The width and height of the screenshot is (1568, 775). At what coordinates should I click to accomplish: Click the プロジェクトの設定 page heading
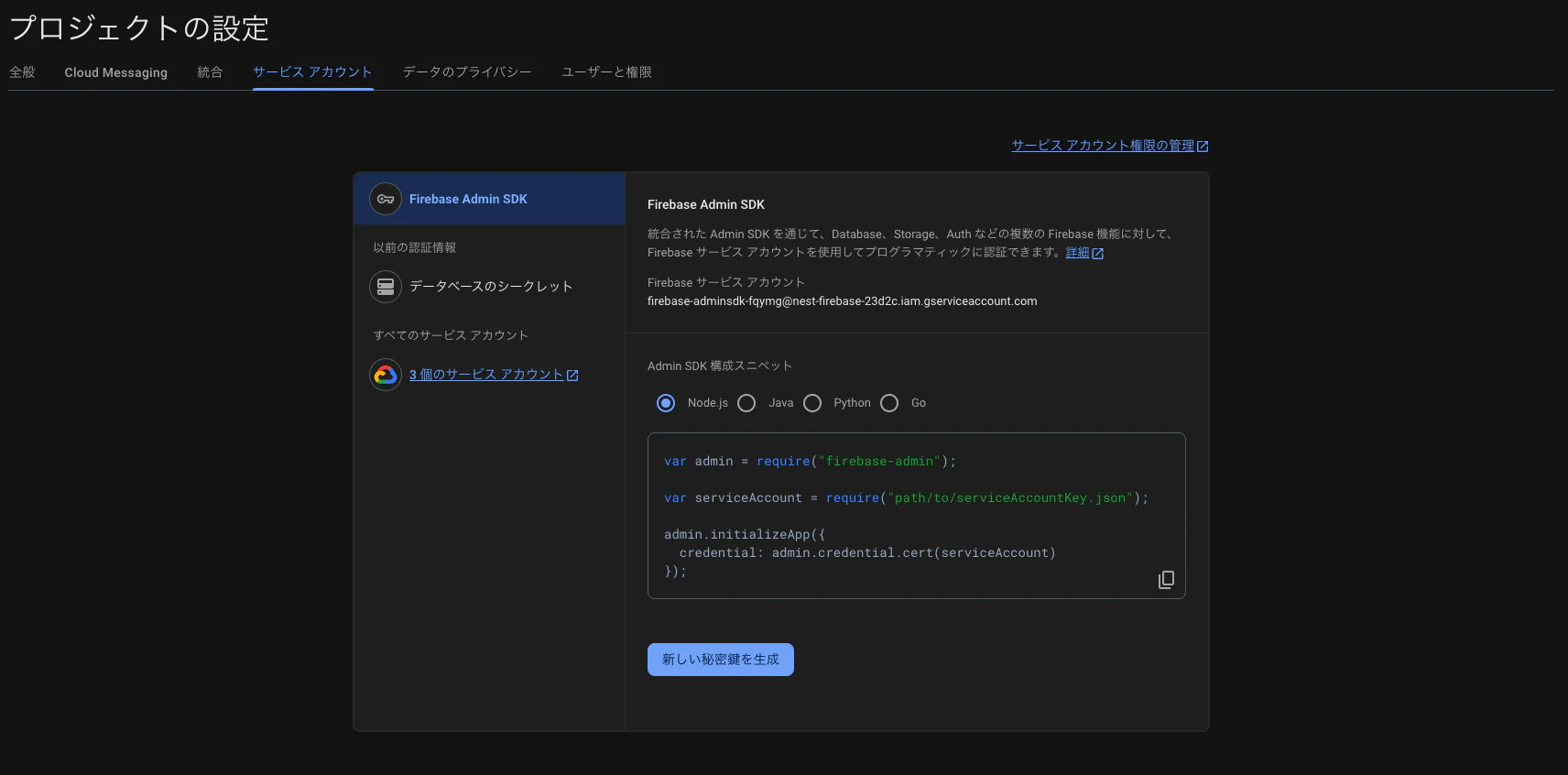point(139,28)
